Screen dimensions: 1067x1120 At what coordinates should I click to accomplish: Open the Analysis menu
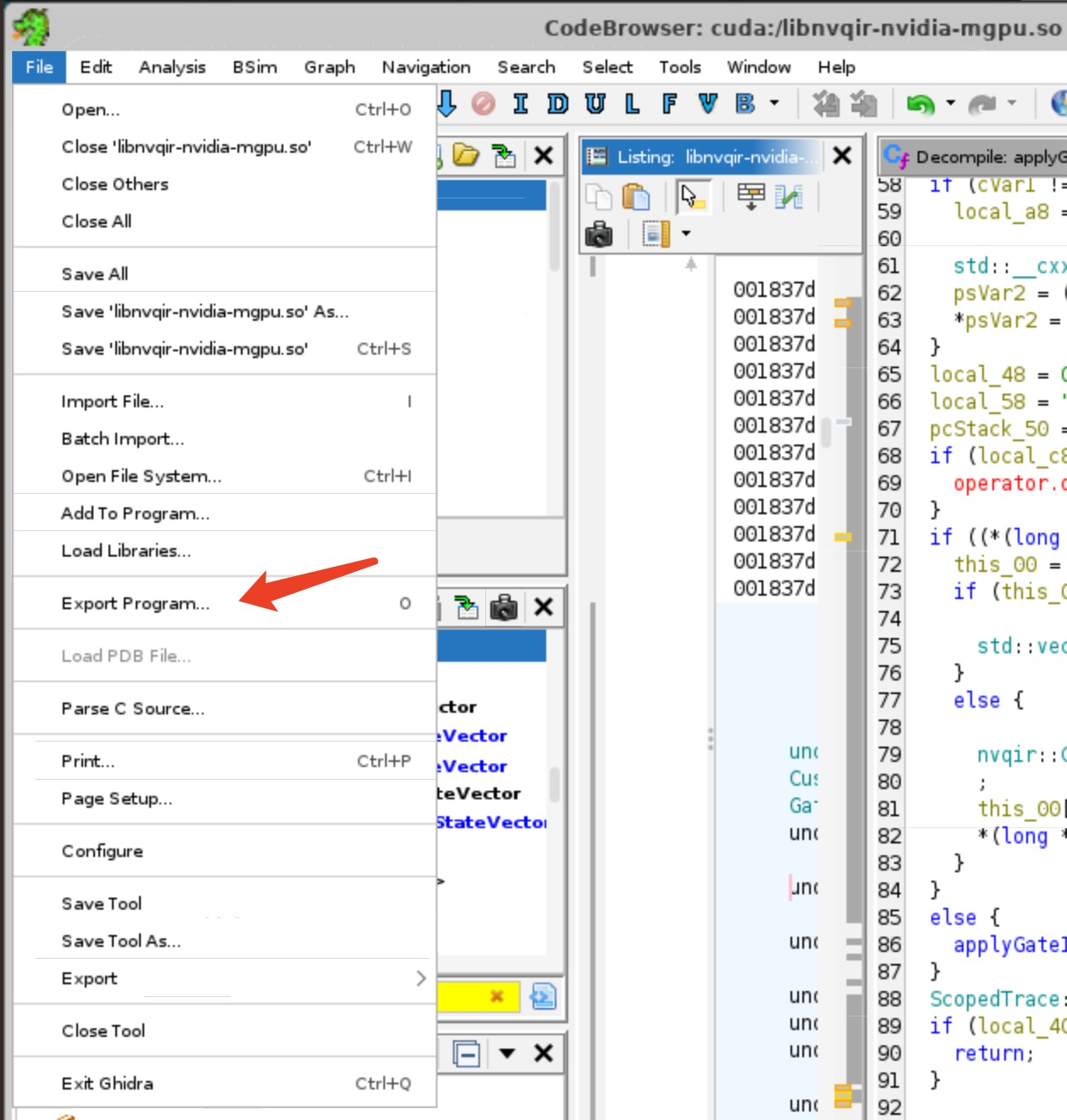172,67
